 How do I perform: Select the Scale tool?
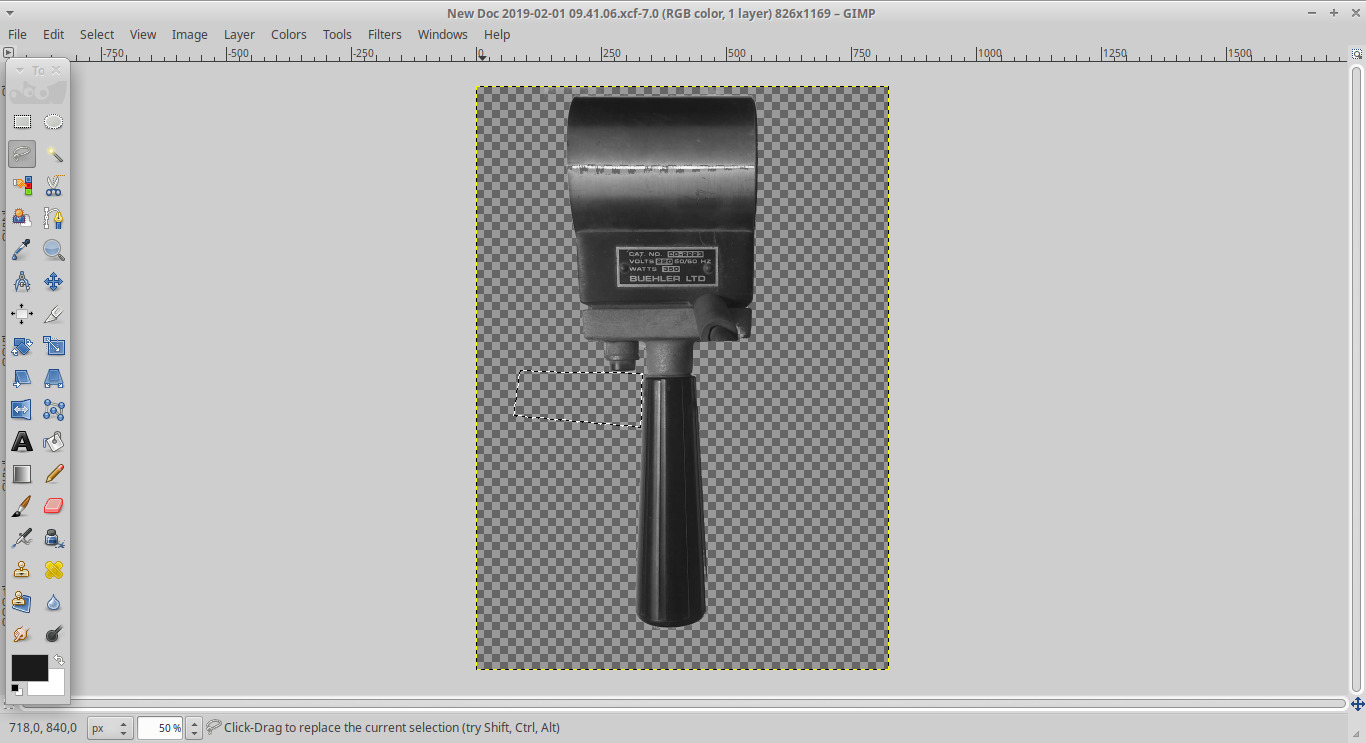tap(54, 346)
